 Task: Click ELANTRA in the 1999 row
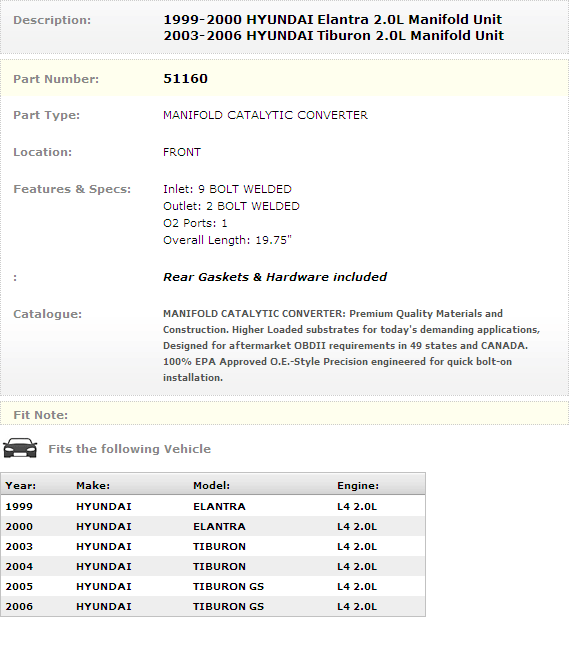219,506
